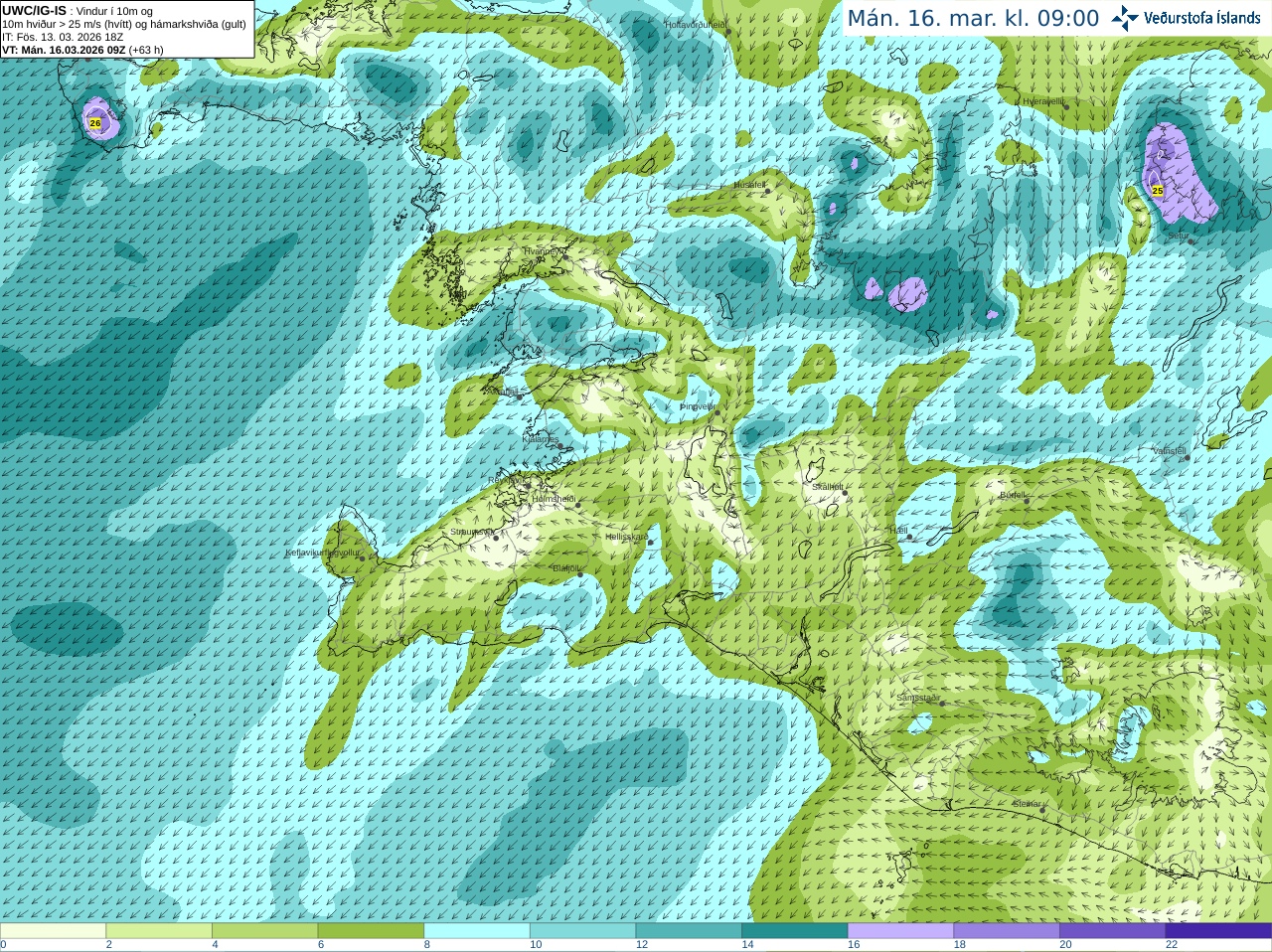Click the 'IT: Fös. 13. 03. 2026 18Z' line
The height and width of the screenshot is (952, 1272).
click(x=63, y=37)
